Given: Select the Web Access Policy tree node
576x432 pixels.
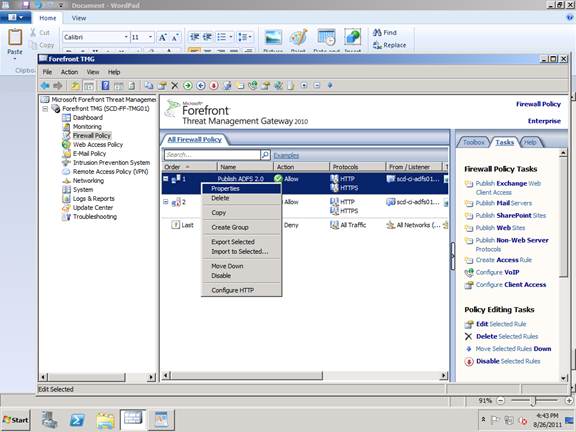Looking at the screenshot, I should (98, 145).
